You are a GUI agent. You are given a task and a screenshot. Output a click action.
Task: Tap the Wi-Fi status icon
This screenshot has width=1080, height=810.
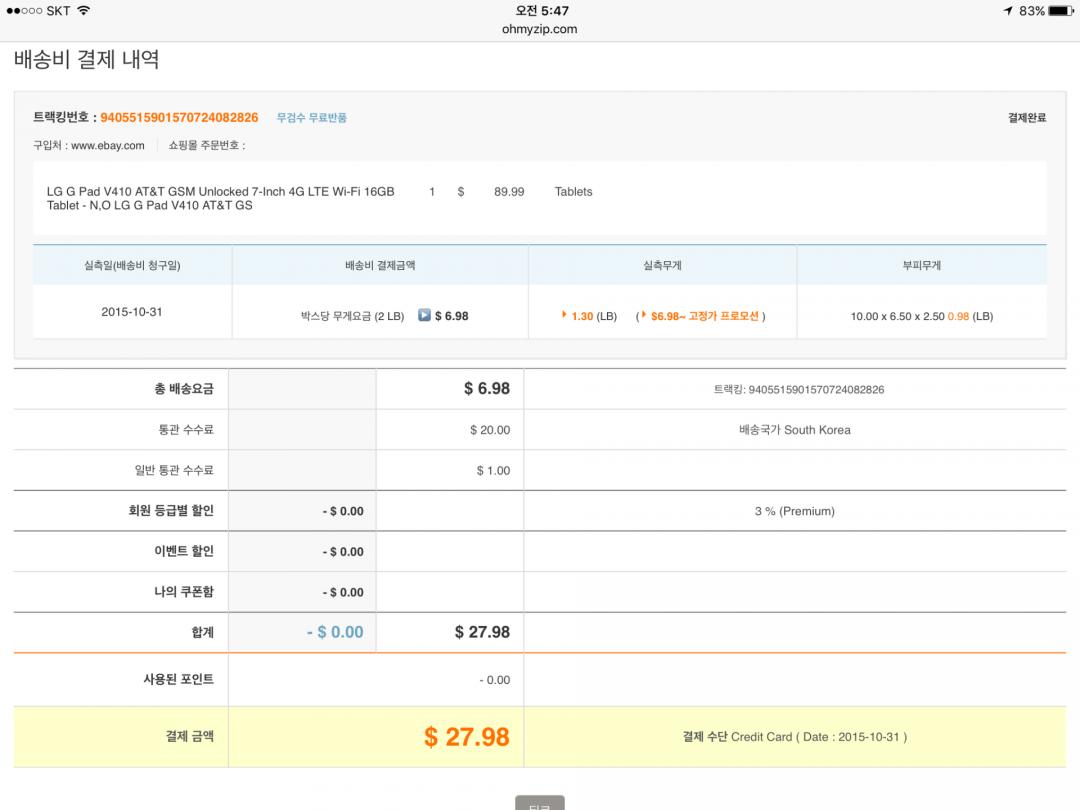(x=83, y=10)
